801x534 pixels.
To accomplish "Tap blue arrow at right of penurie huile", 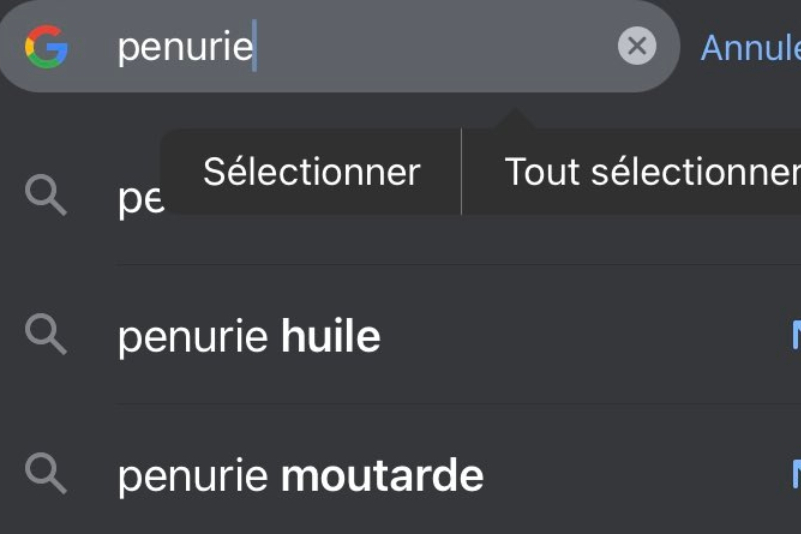I will click(795, 336).
